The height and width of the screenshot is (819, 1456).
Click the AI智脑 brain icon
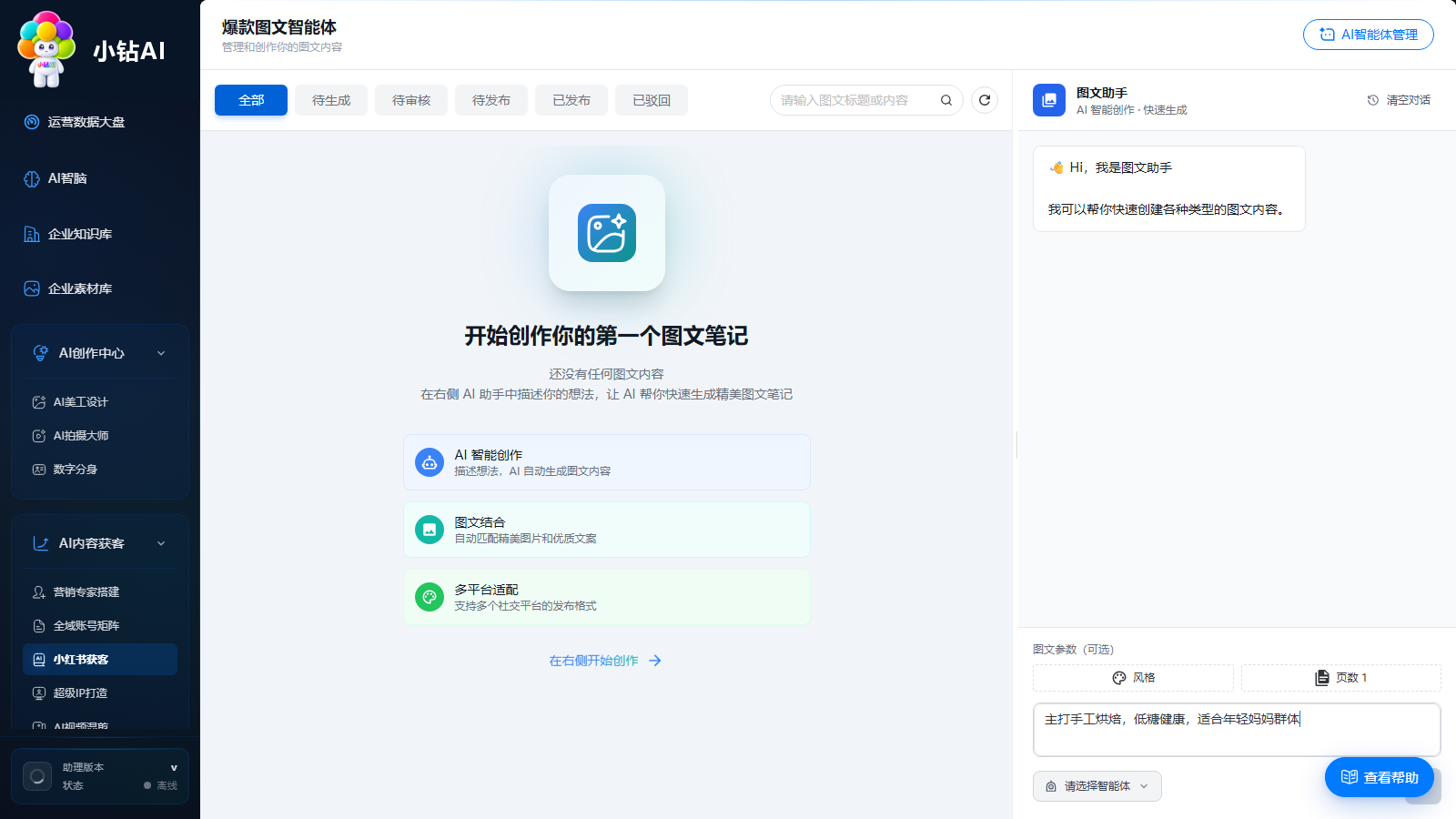point(32,178)
